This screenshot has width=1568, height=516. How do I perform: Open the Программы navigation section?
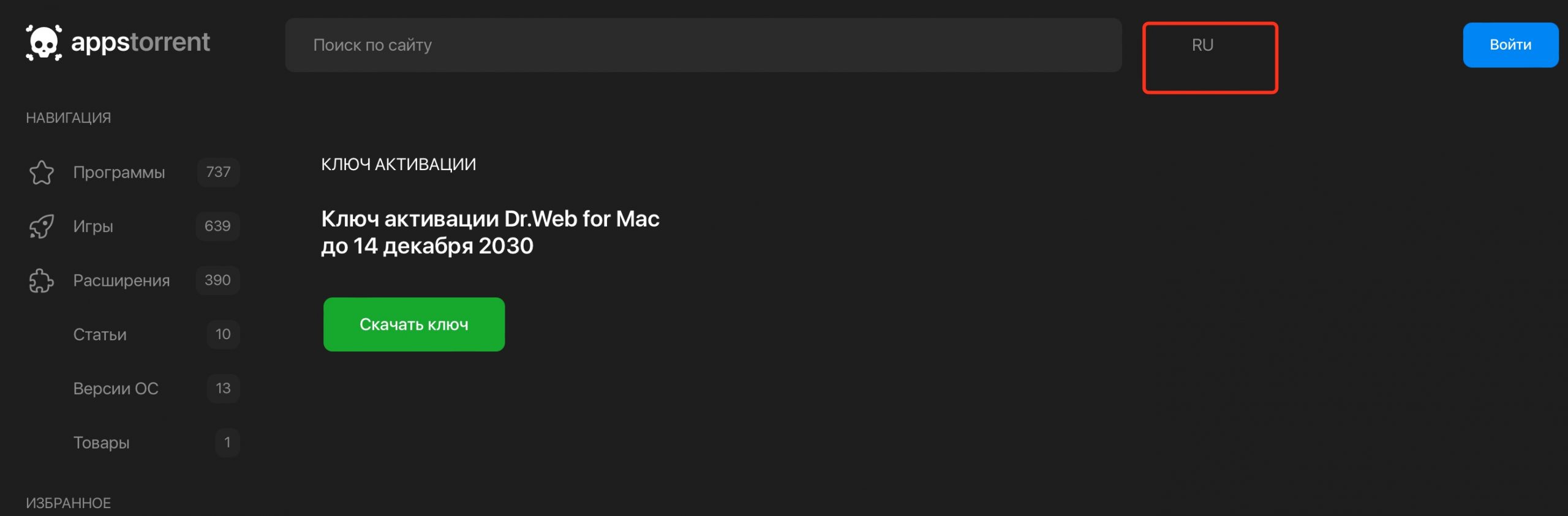coord(119,173)
